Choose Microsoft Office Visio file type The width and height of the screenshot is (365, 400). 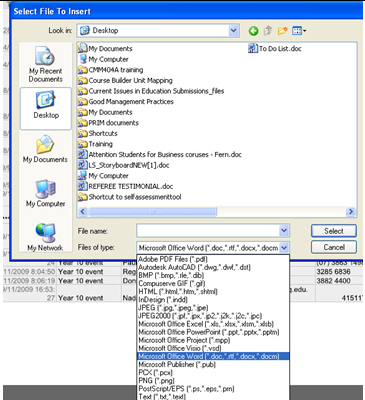click(x=213, y=348)
